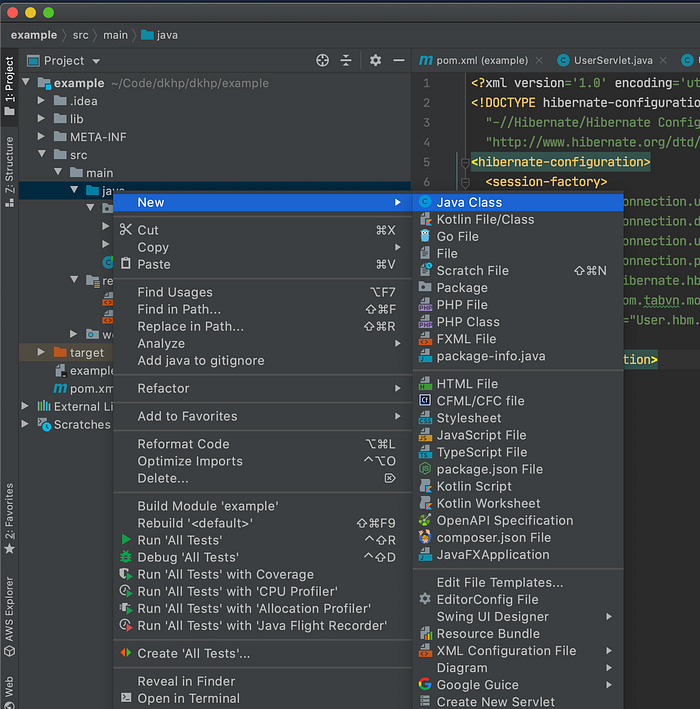Screen dimensions: 700x709
Task: Click the EditorConfig File gear icon
Action: point(425,599)
